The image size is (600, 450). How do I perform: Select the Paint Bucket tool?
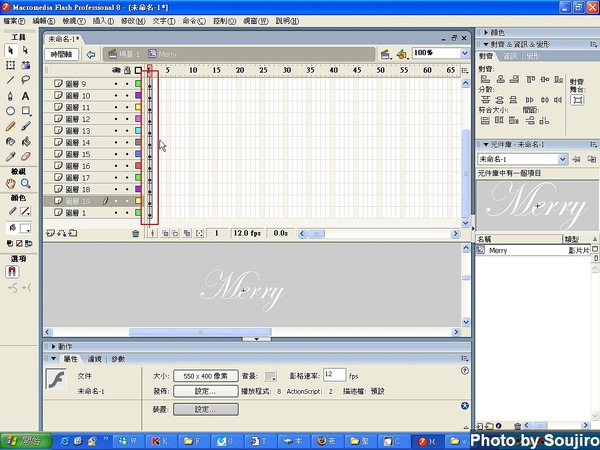pos(25,142)
